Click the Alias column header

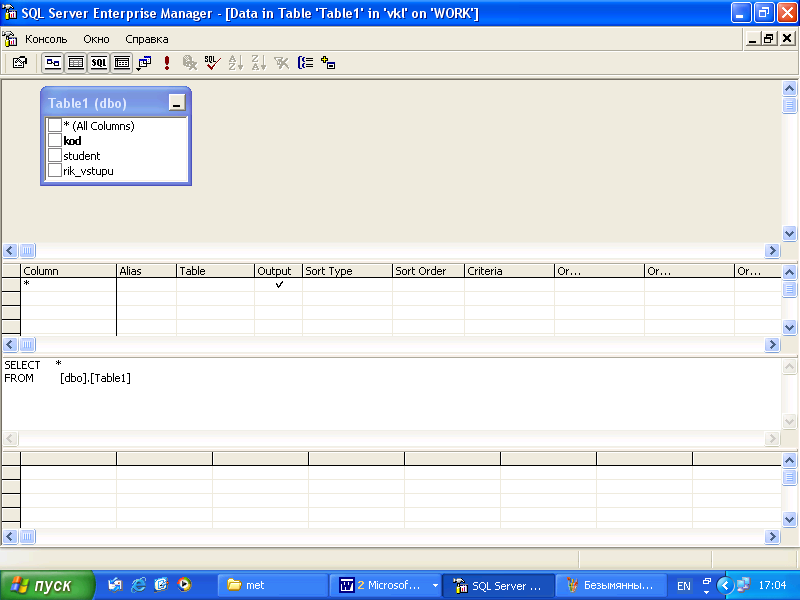(146, 271)
